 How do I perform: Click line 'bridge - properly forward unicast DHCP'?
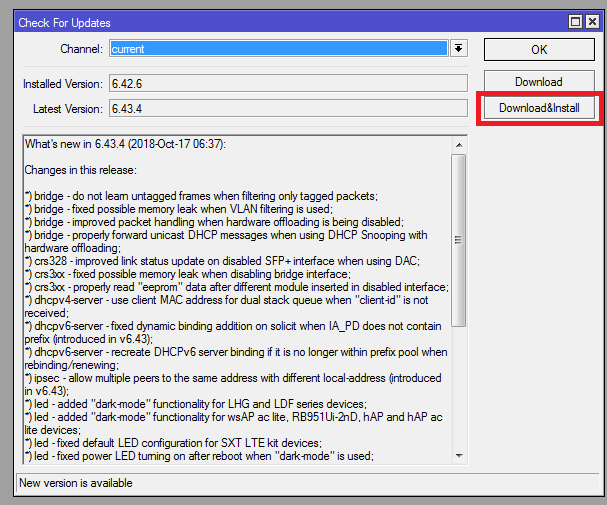pos(226,241)
